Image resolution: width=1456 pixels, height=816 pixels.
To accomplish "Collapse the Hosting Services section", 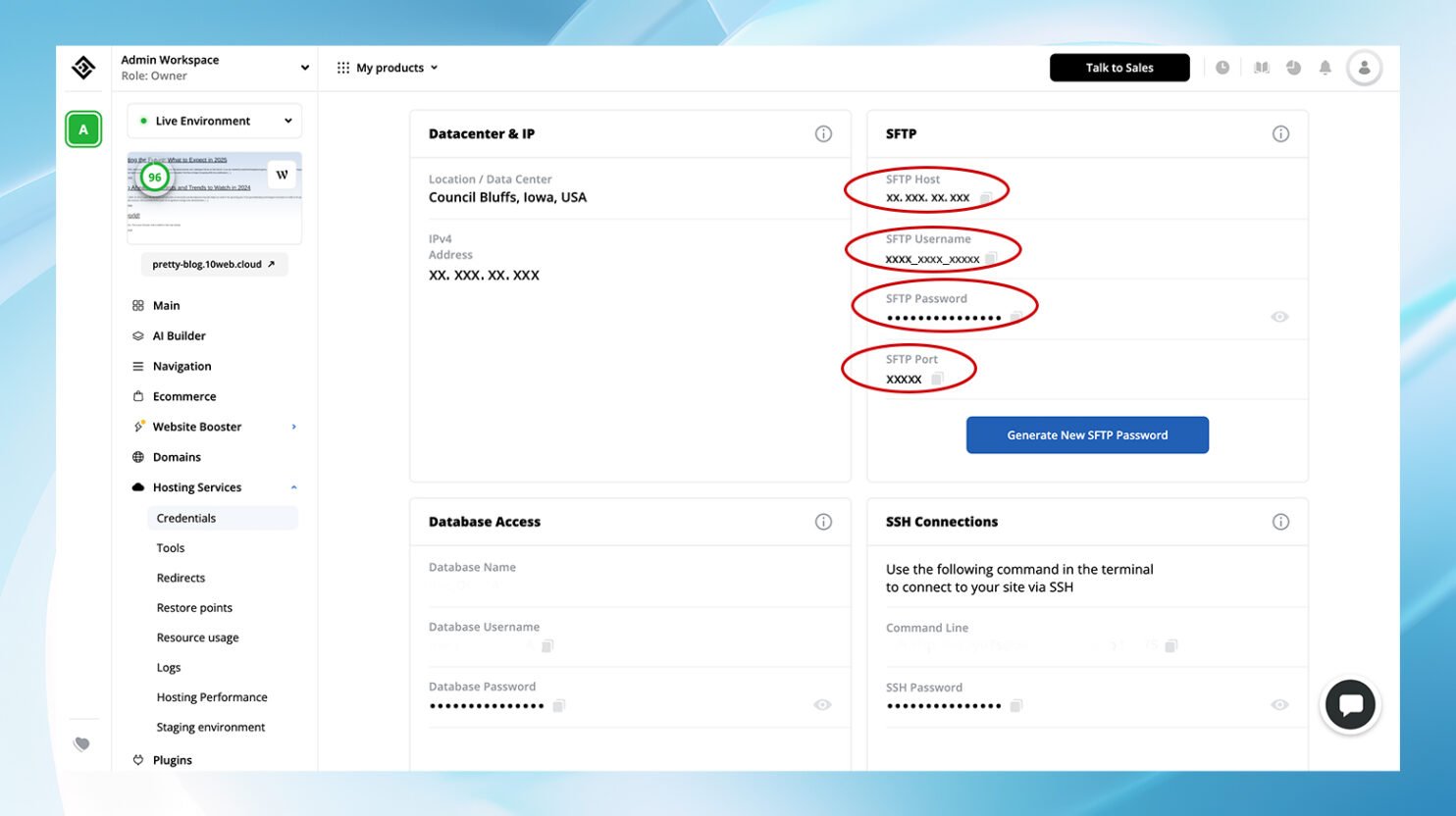I will click(x=292, y=486).
